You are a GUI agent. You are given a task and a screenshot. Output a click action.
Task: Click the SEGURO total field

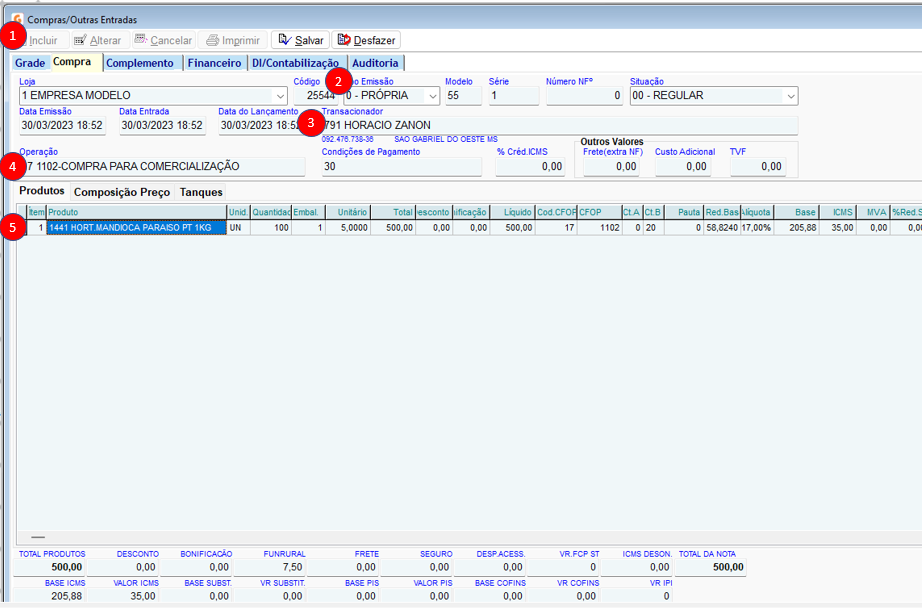417,567
